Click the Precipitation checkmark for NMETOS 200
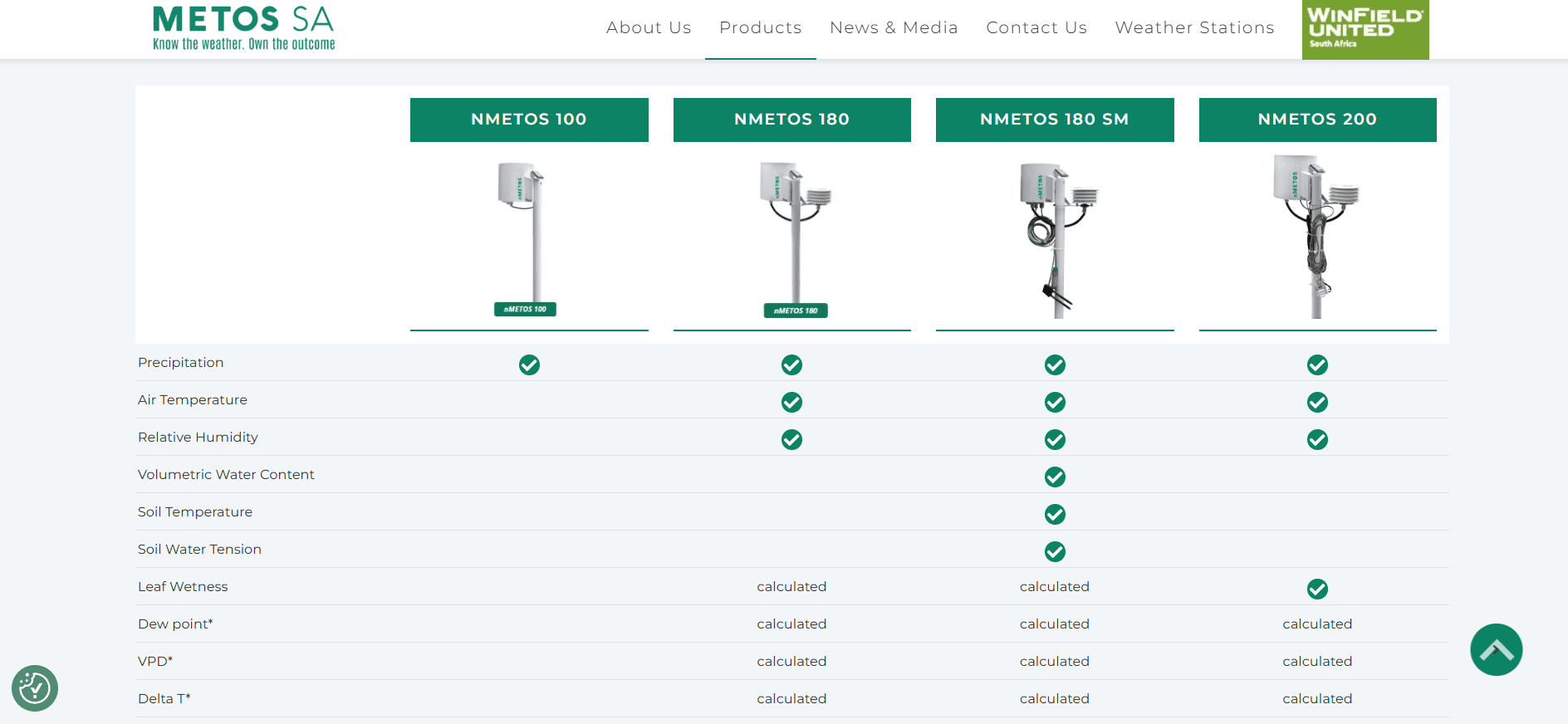 point(1317,364)
